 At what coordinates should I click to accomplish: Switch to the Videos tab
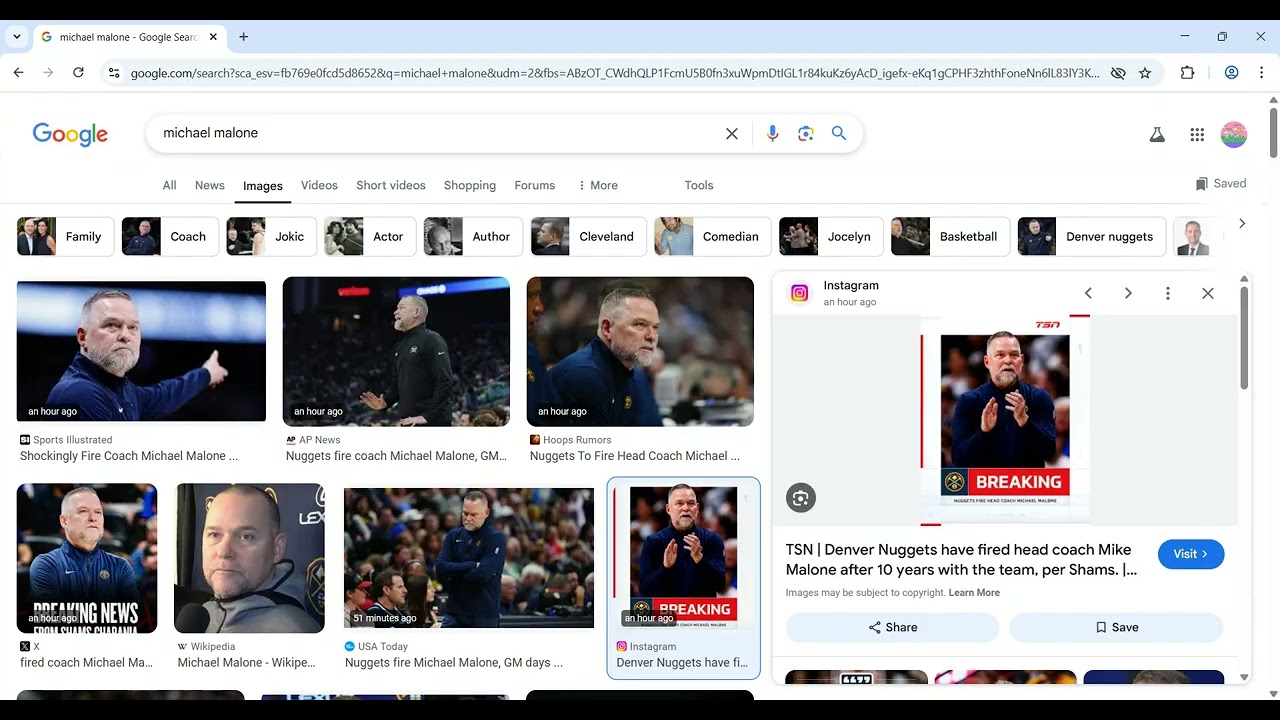[319, 185]
